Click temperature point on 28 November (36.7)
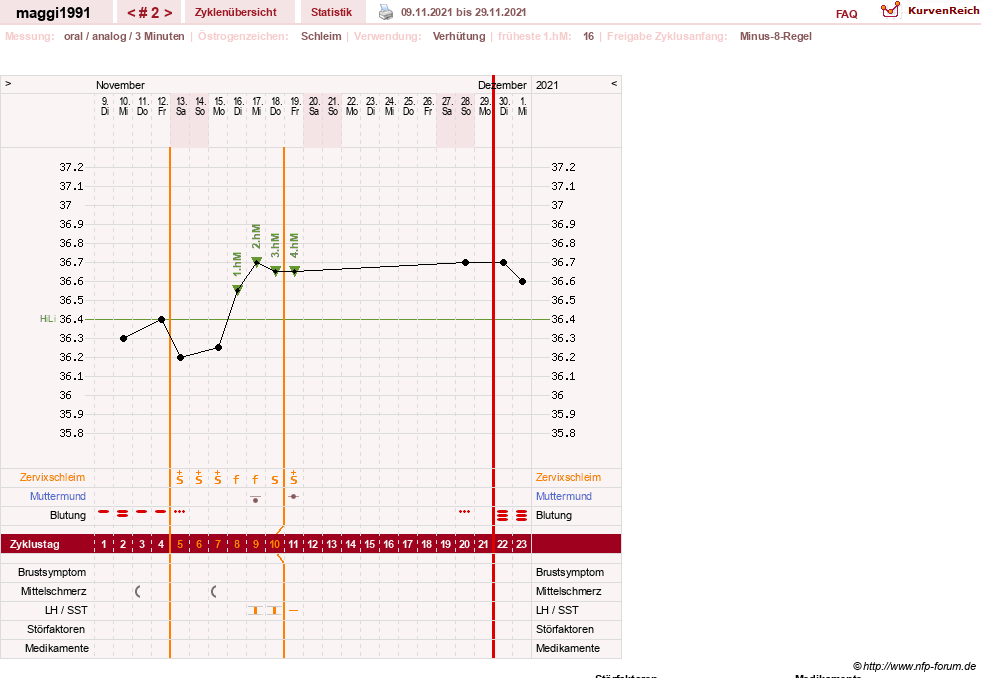The image size is (981, 678). click(x=465, y=263)
